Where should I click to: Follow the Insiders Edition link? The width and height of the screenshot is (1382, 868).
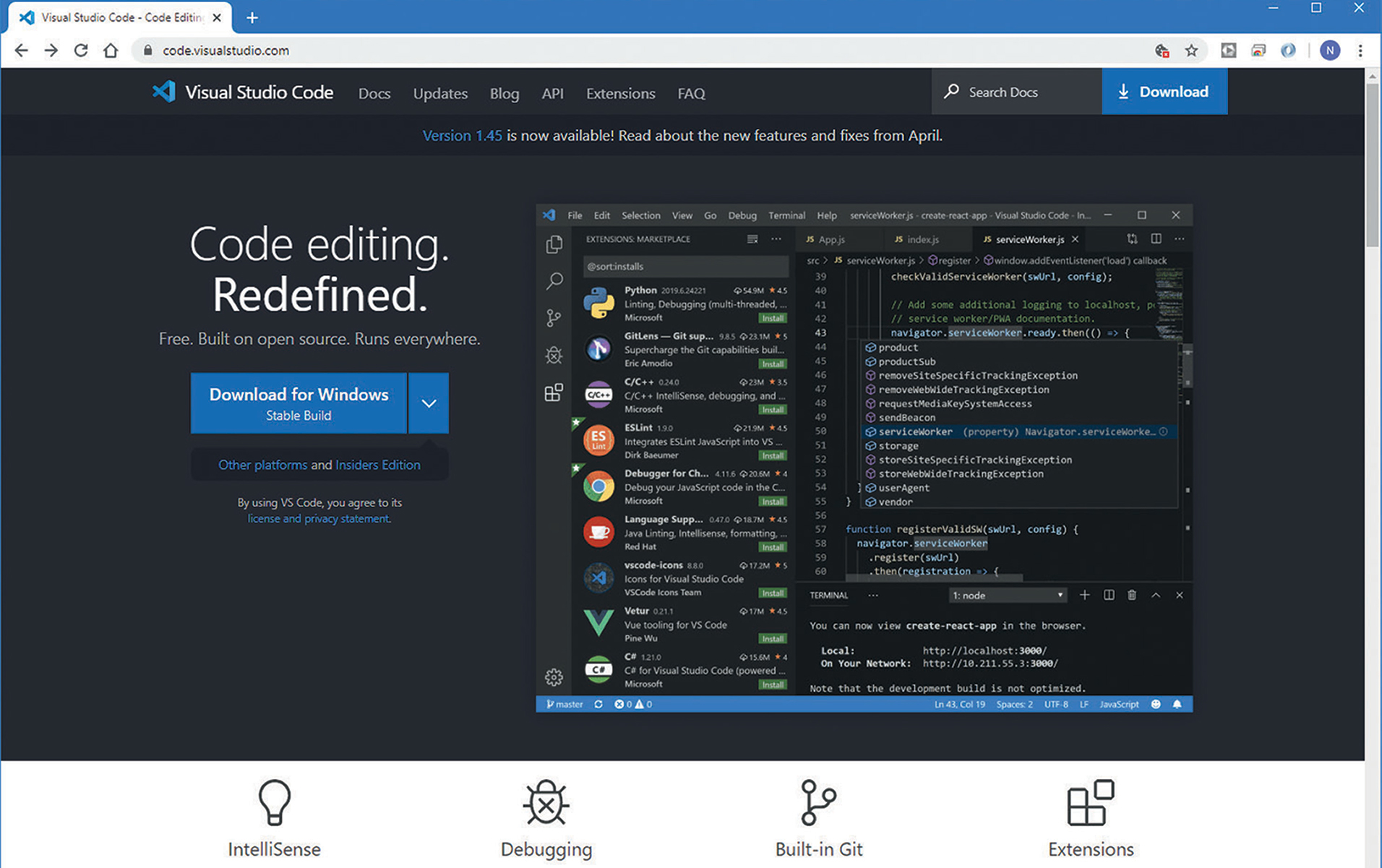[377, 465]
